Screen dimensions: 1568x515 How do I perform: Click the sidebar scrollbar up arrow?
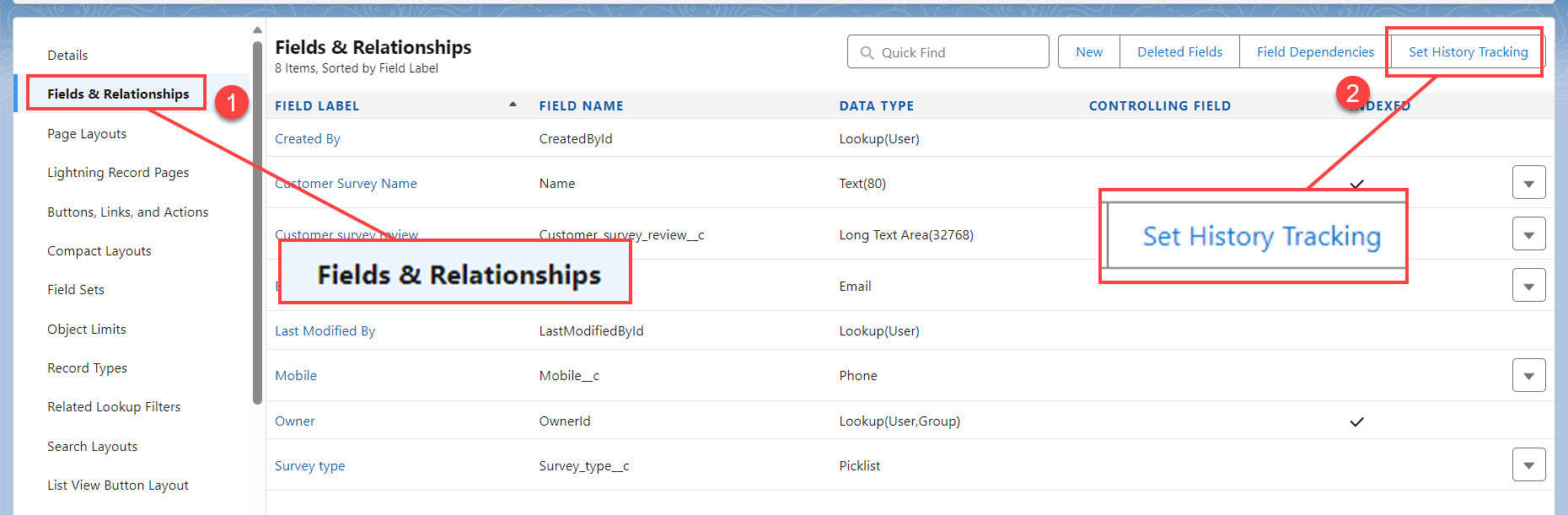pyautogui.click(x=257, y=30)
